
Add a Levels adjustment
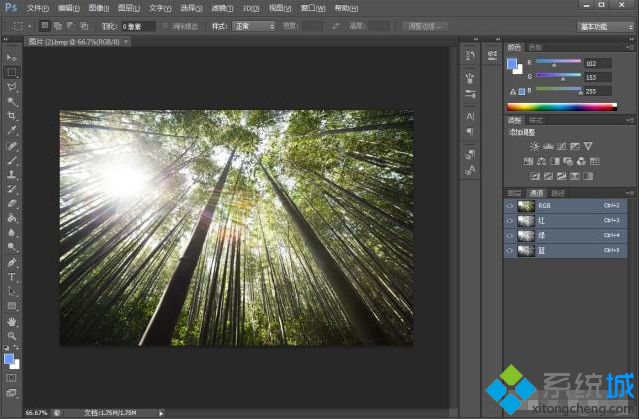pyautogui.click(x=548, y=146)
